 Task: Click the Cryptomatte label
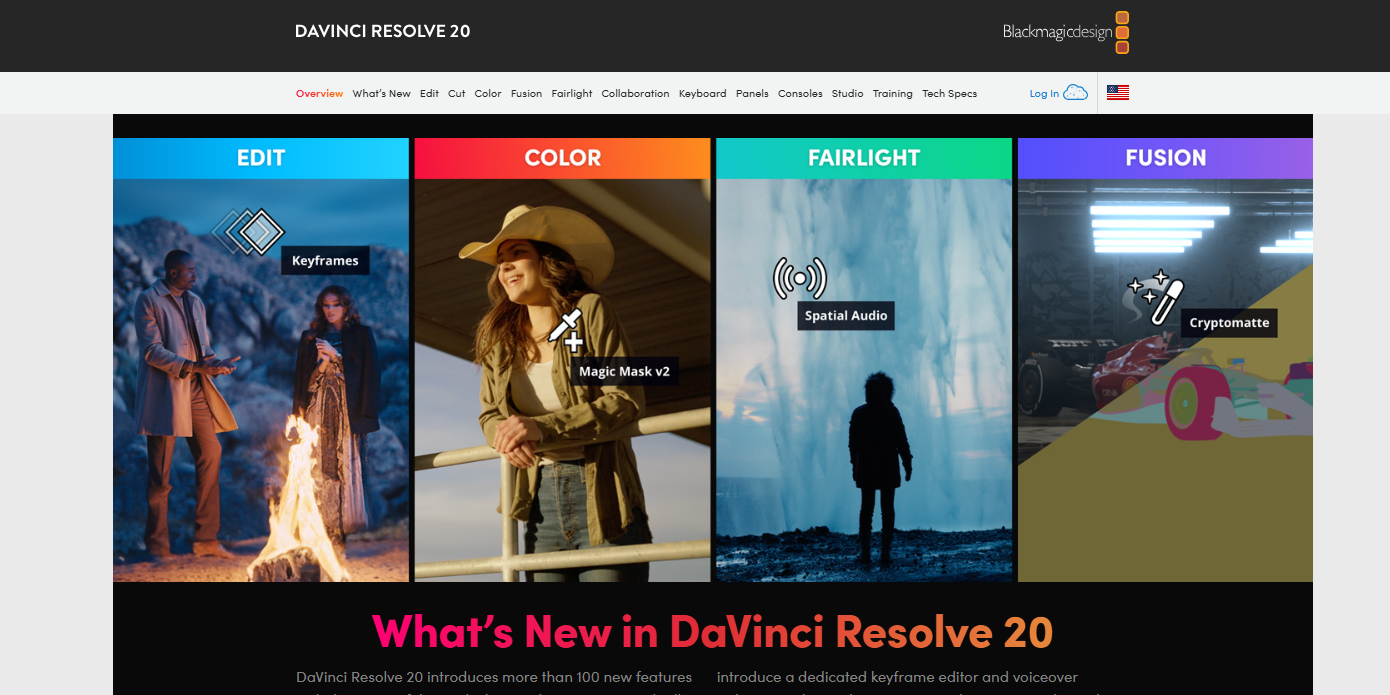point(1229,323)
